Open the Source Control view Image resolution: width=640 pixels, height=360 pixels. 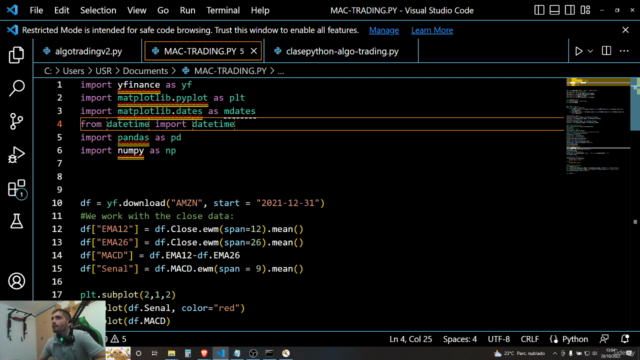[x=16, y=121]
